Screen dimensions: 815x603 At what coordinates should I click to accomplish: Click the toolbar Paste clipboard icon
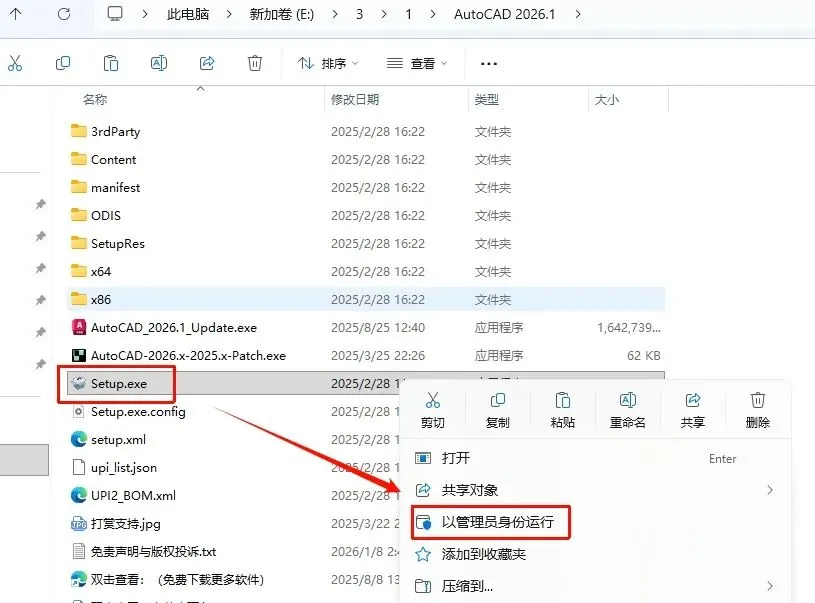click(x=111, y=63)
